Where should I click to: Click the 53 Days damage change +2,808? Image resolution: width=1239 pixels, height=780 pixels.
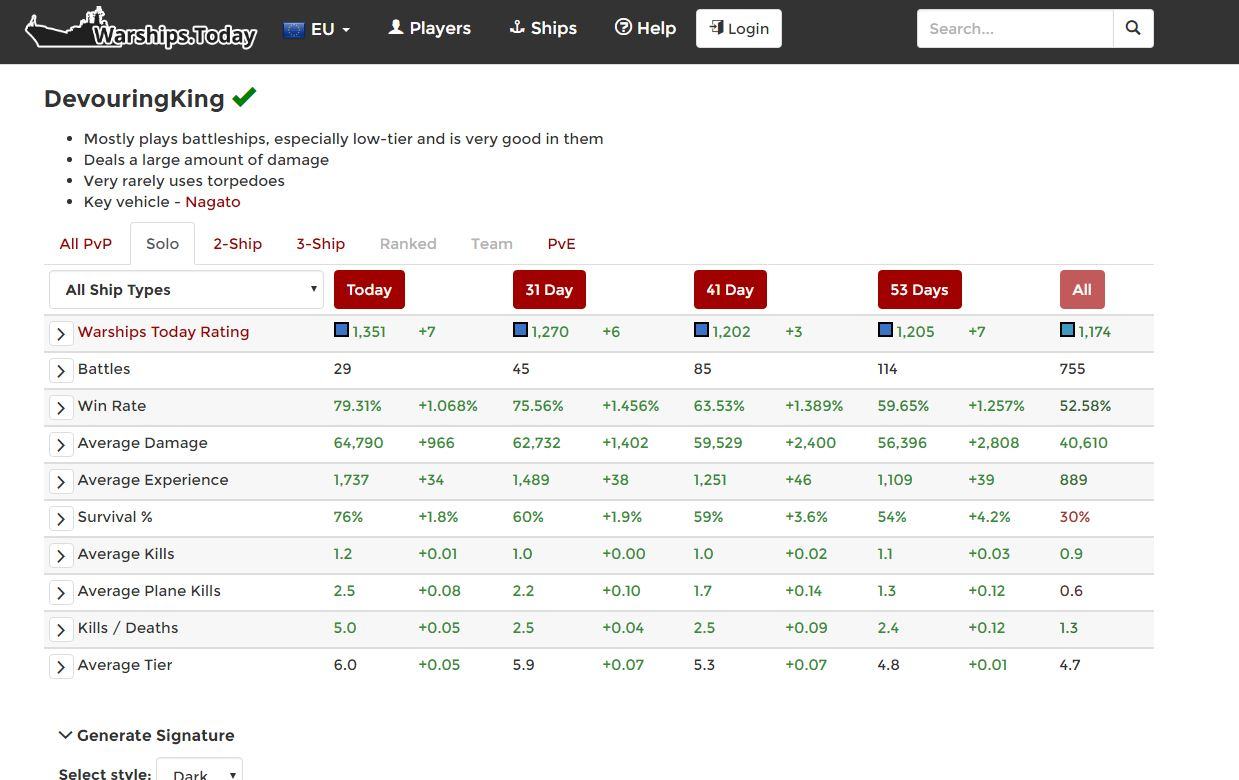point(994,442)
